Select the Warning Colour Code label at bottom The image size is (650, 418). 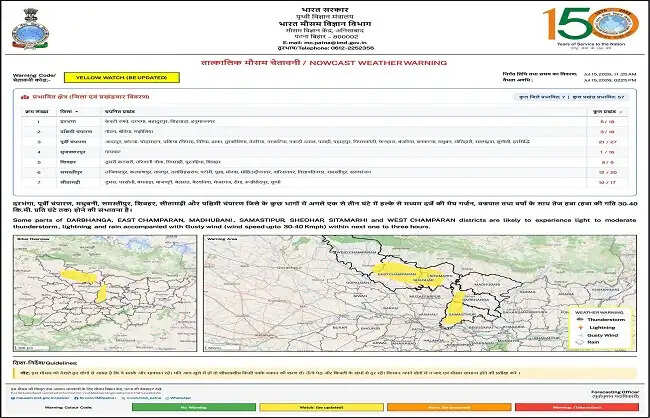pyautogui.click(x=69, y=407)
